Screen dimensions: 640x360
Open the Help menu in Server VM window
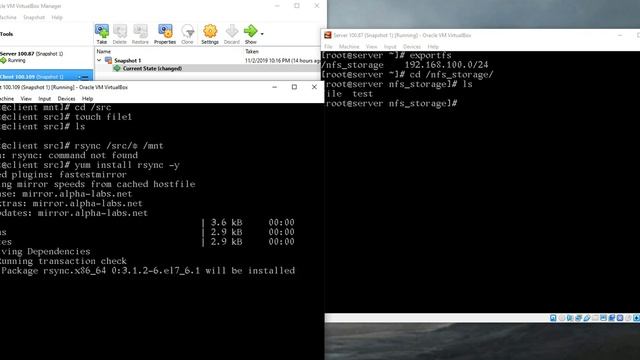433,47
